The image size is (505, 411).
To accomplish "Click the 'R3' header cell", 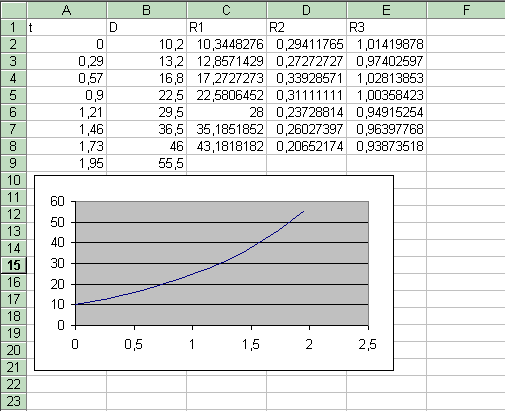I will point(387,27).
